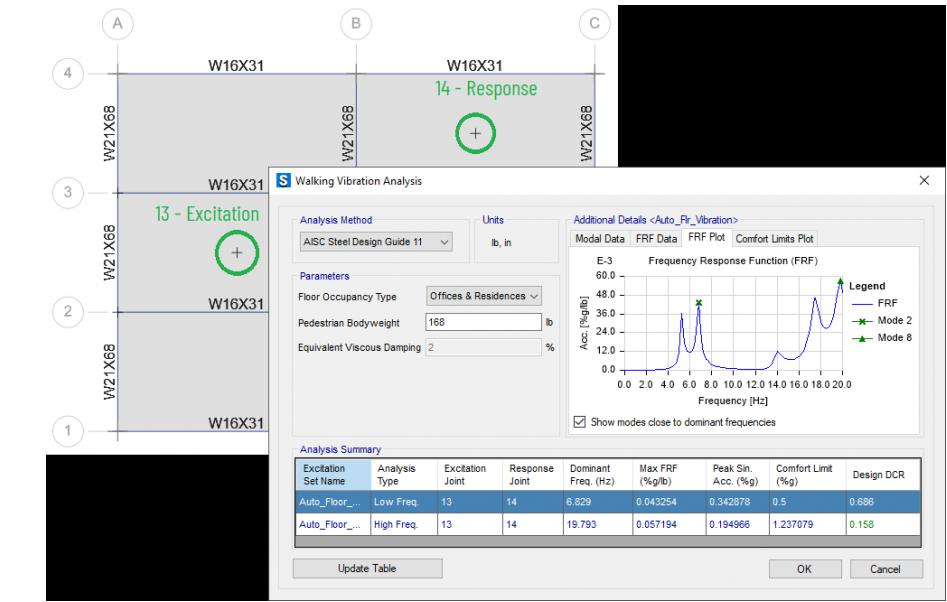
Task: Click the Cancel button
Action: pos(885,569)
